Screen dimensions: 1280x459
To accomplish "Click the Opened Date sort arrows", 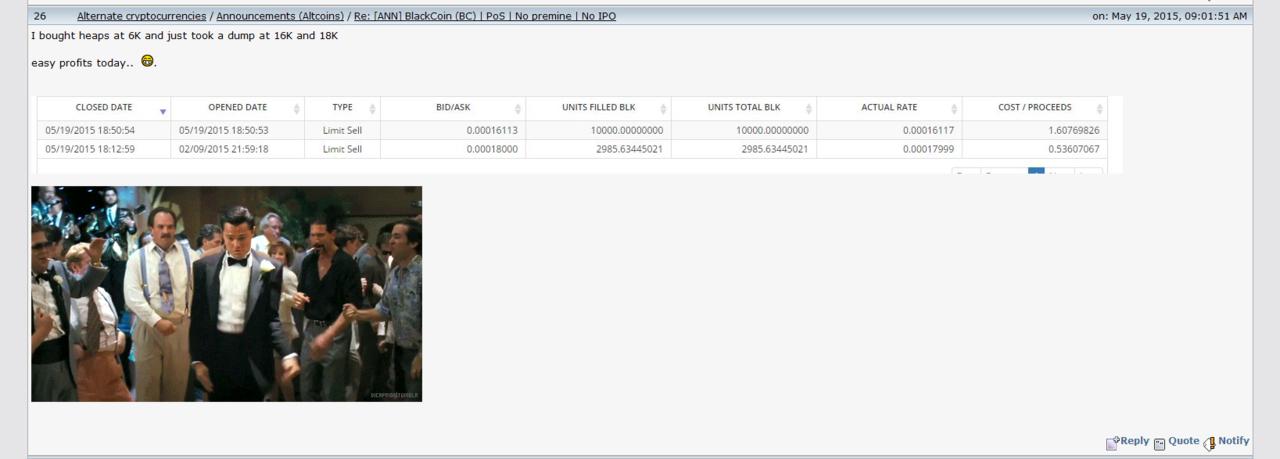I will point(297,109).
